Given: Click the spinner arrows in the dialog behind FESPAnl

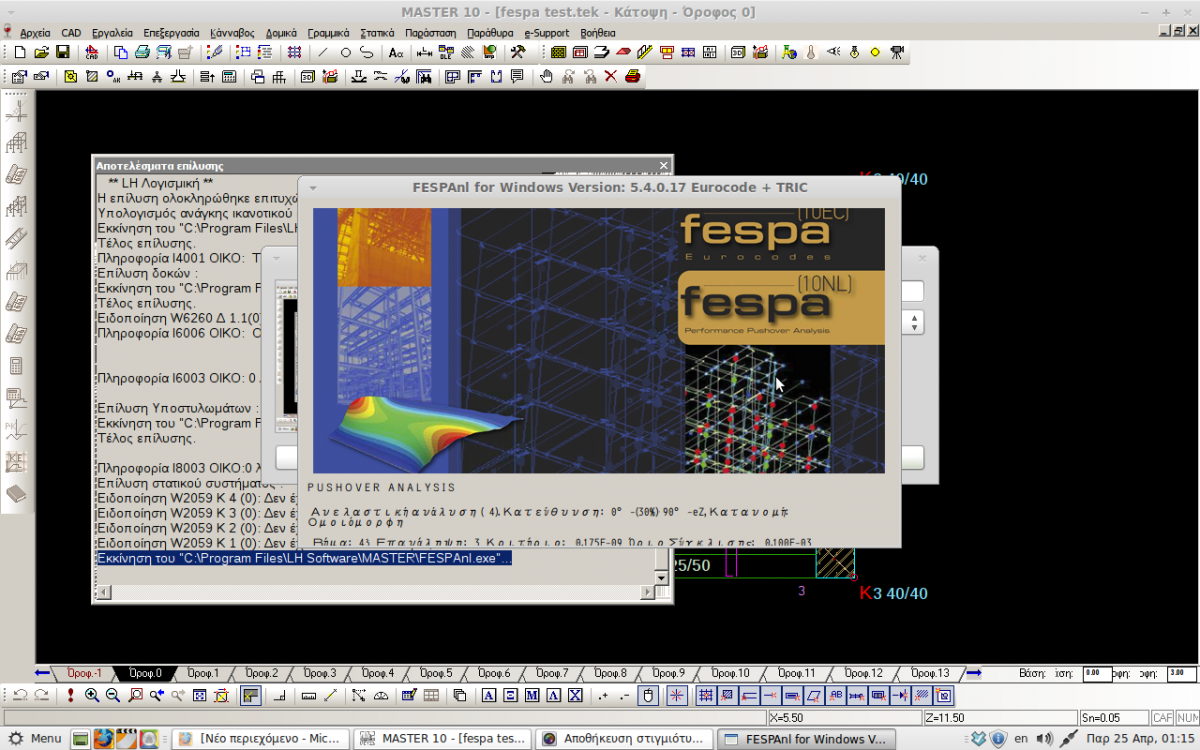Looking at the screenshot, I should [x=913, y=322].
